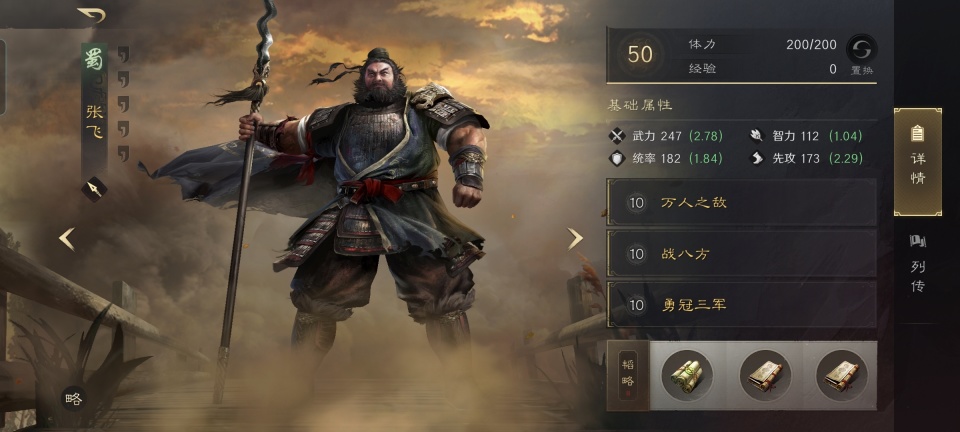Expand the 万人之敌 skill row

(x=741, y=203)
